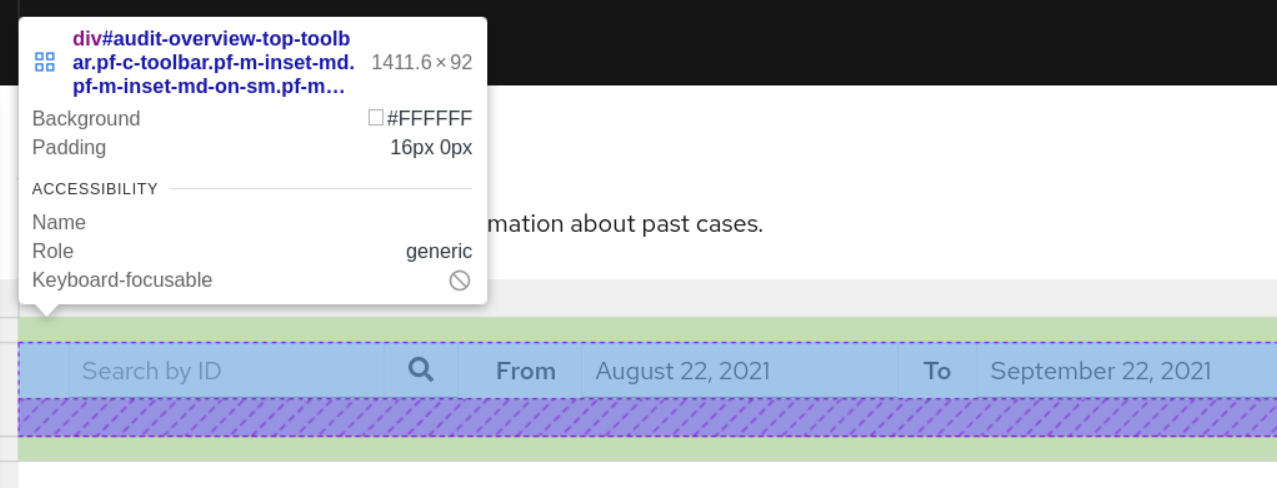
Task: Open the August 22, 2021 date field
Action: pyautogui.click(x=738, y=371)
